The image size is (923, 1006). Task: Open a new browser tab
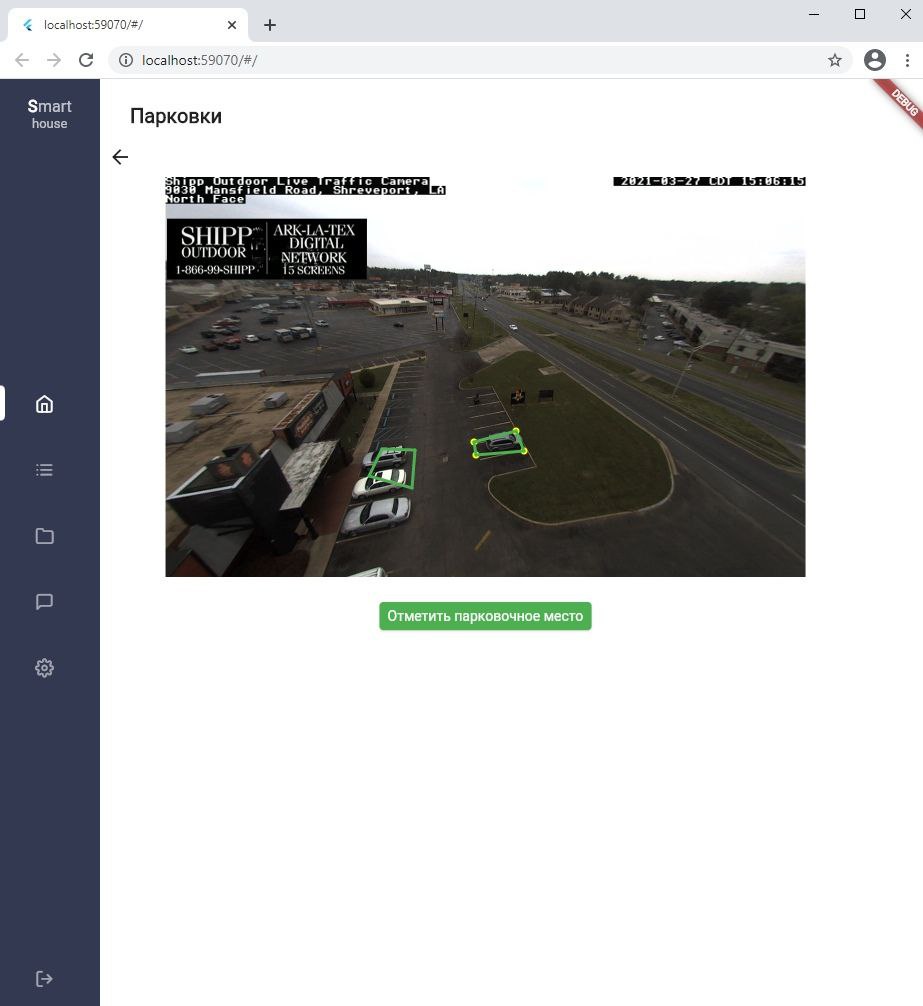click(x=270, y=25)
